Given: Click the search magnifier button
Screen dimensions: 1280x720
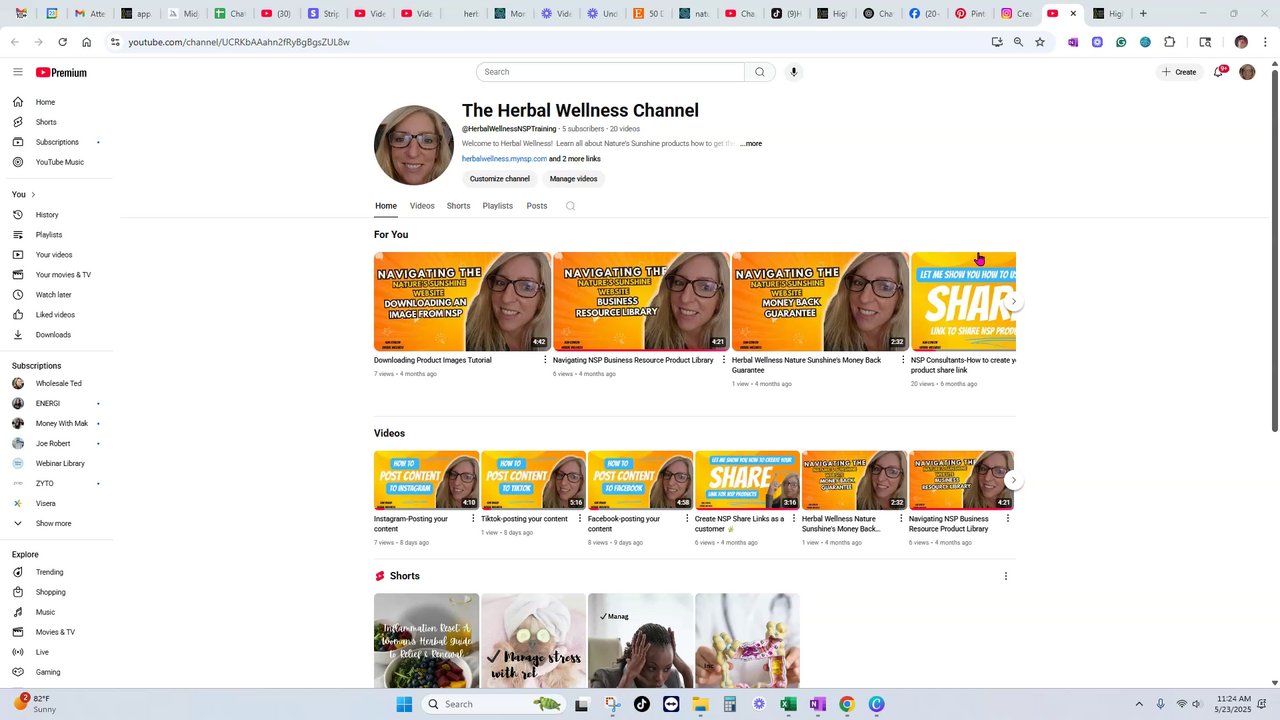Looking at the screenshot, I should (760, 72).
